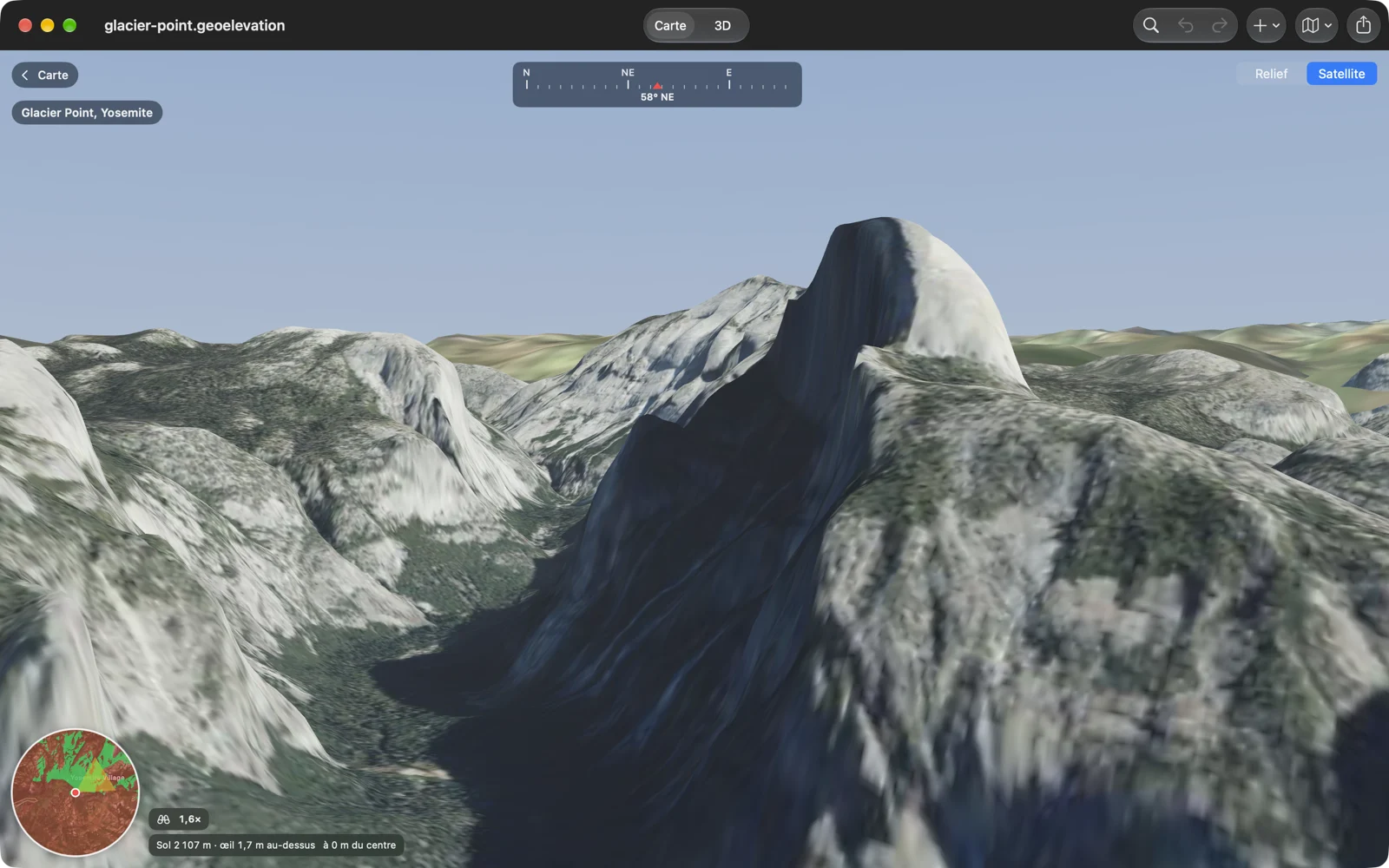Click the glacier-point.geoelevation window title
Screen dimensions: 1389x868
[194, 25]
